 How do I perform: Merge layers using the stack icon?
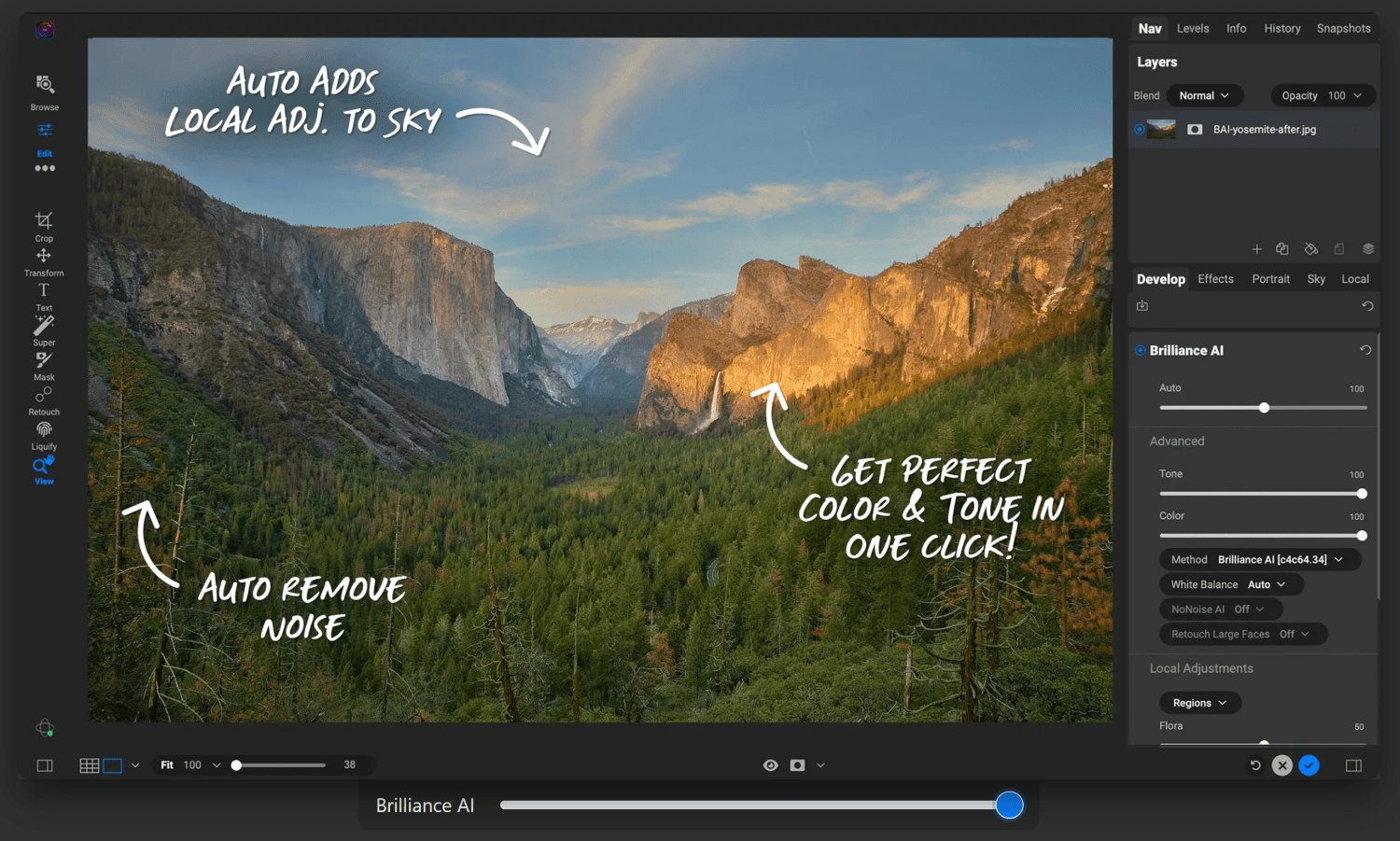tap(1368, 249)
